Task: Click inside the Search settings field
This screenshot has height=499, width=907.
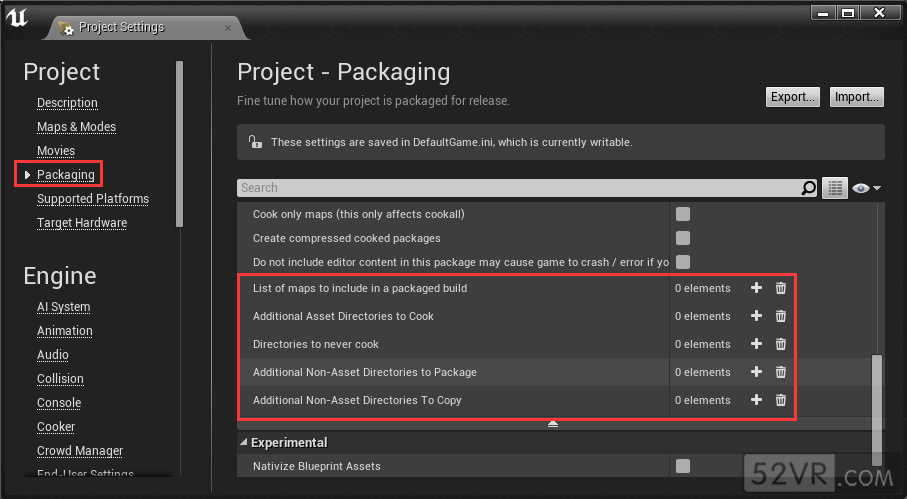Action: click(x=520, y=188)
